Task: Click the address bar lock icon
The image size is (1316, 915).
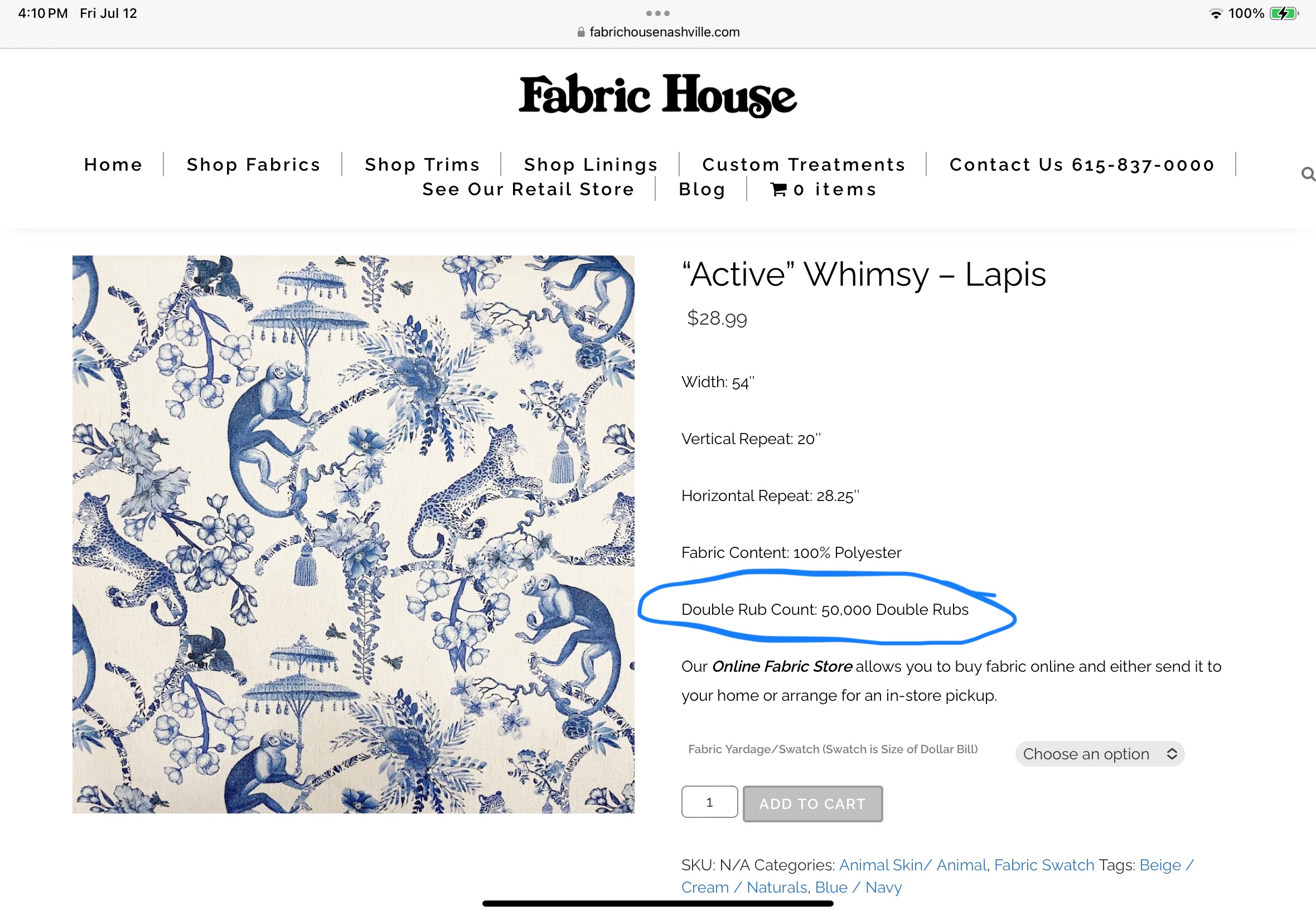Action: click(x=581, y=32)
